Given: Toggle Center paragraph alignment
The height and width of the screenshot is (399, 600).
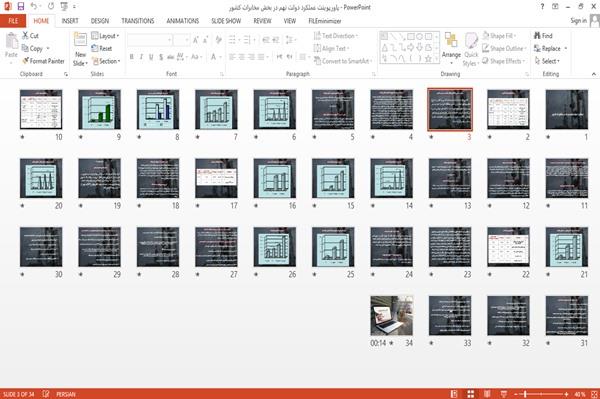Looking at the screenshot, I should click(241, 57).
